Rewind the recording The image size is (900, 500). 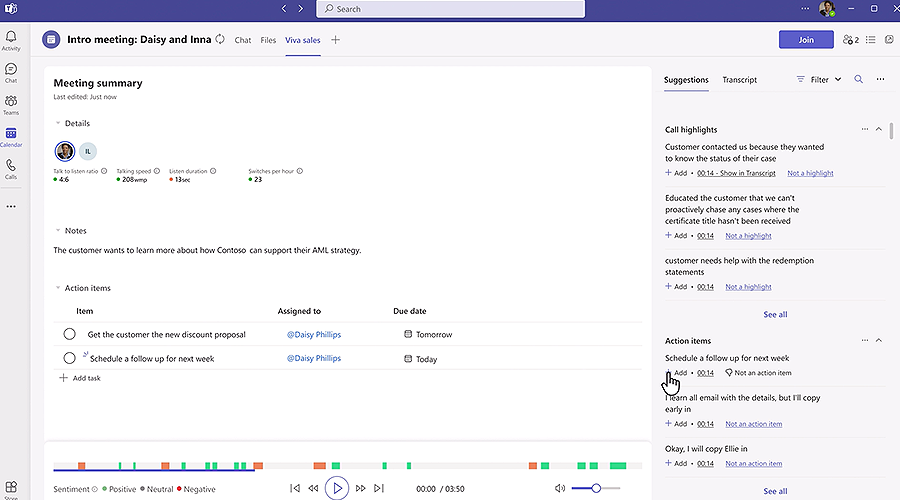click(x=313, y=489)
